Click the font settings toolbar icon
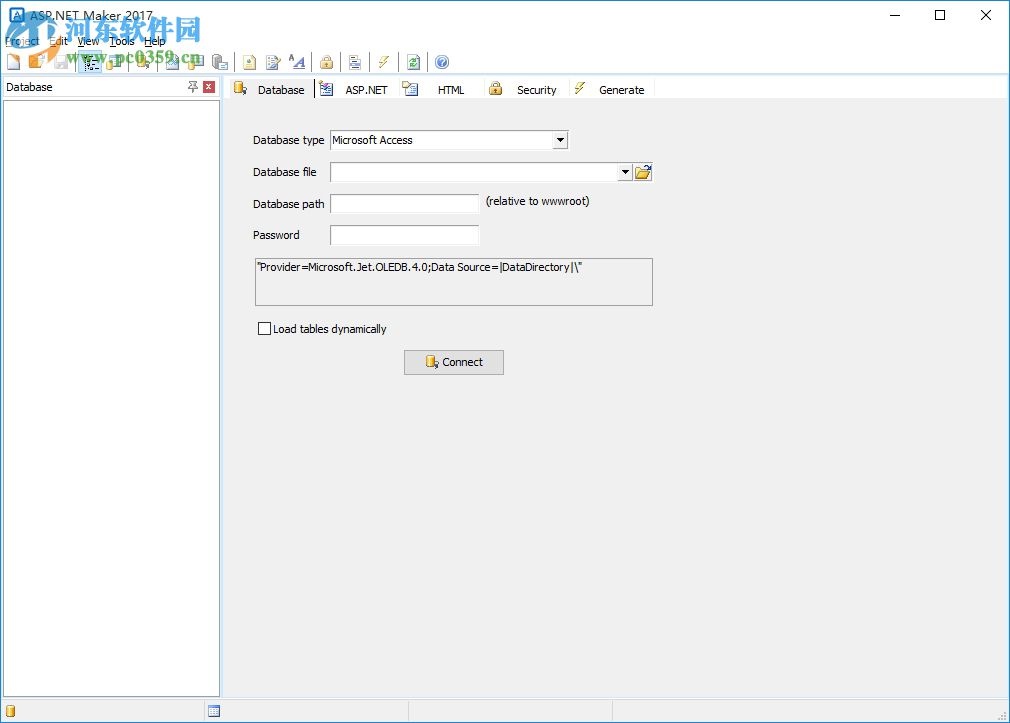 tap(297, 62)
